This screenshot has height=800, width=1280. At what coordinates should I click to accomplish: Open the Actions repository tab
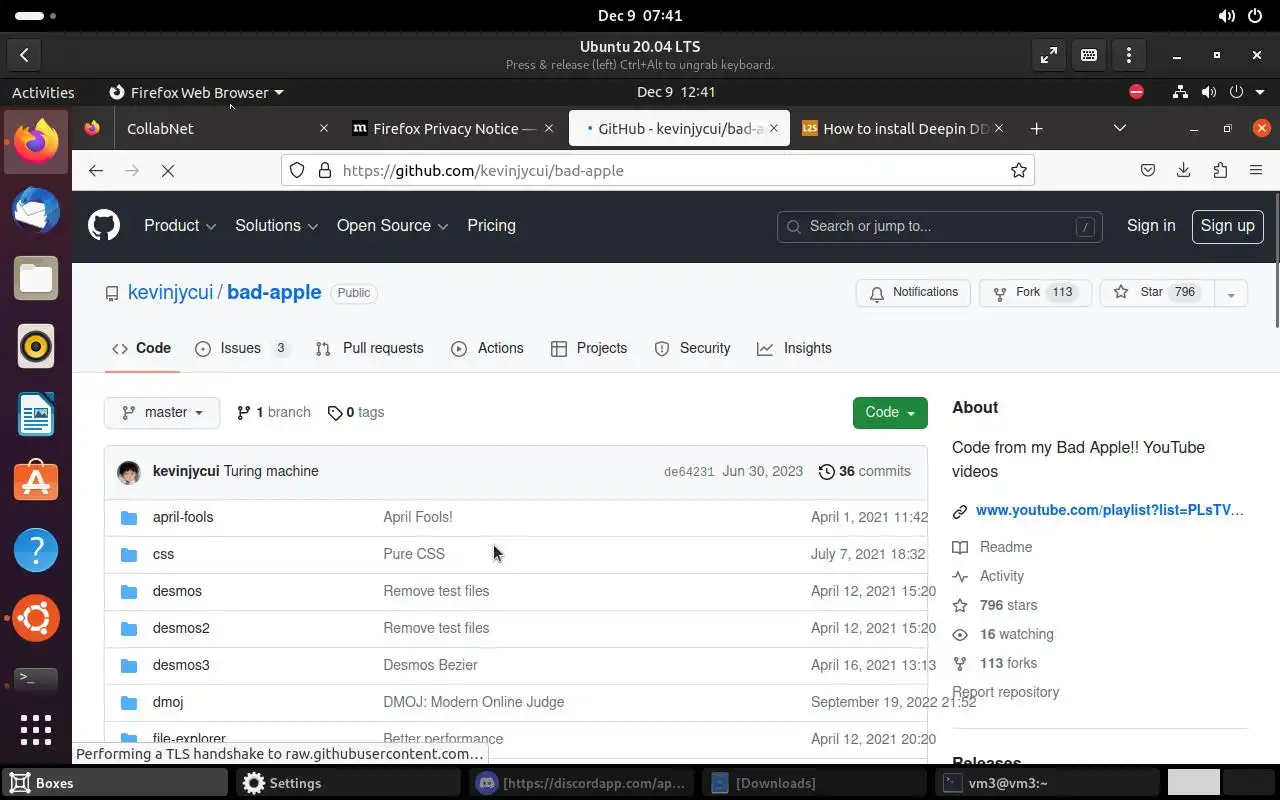(x=488, y=349)
